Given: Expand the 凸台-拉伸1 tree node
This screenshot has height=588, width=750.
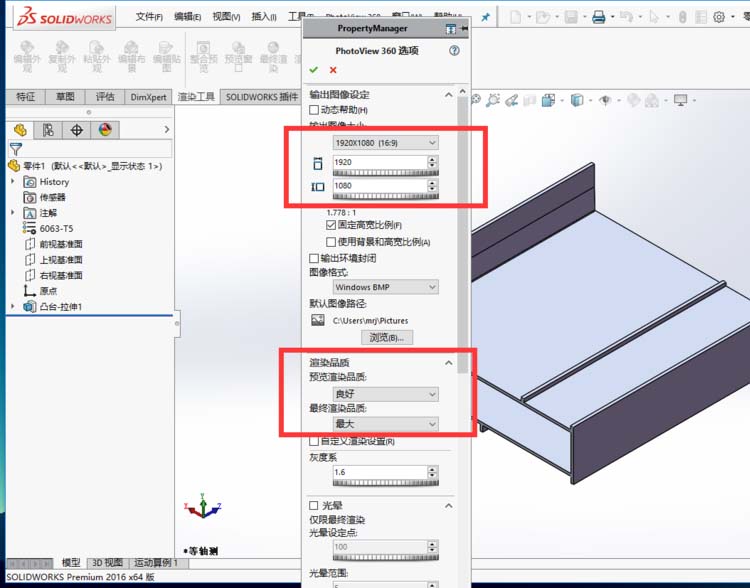Looking at the screenshot, I should [x=13, y=307].
